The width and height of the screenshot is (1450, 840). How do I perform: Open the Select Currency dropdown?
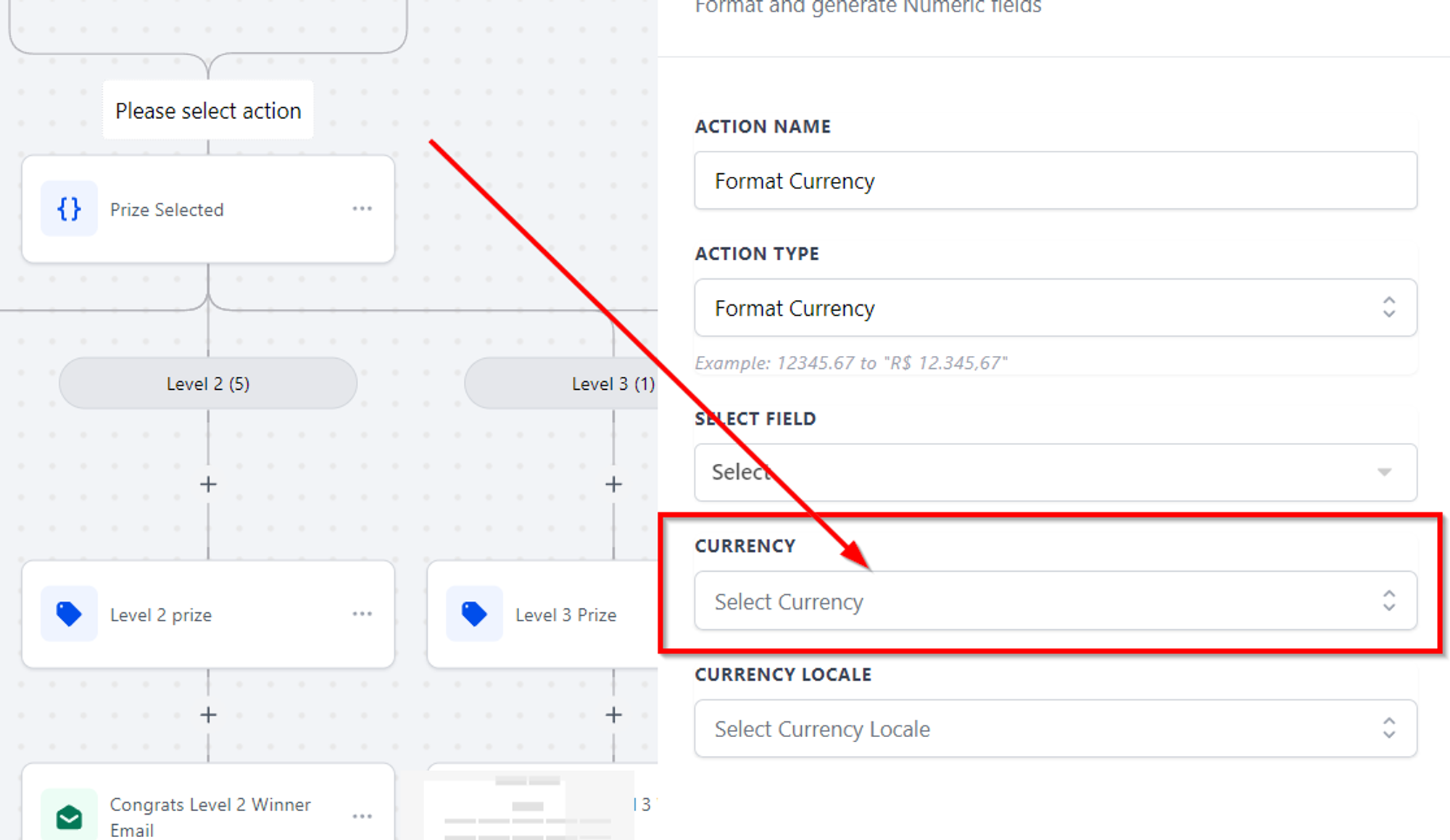(1056, 601)
